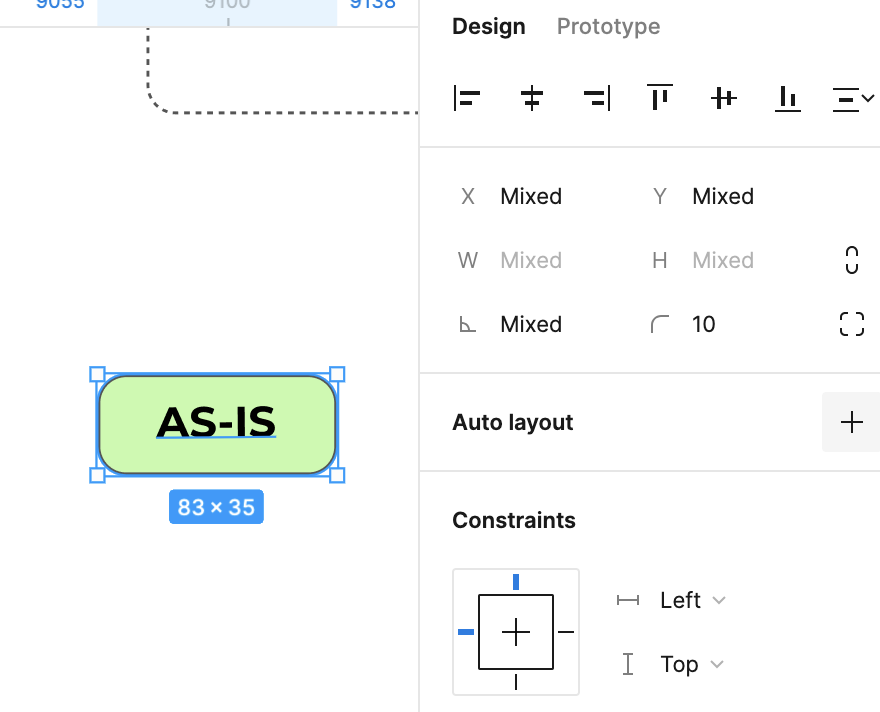Click the AS-IS text label on canvas
880x712 pixels.
point(216,423)
